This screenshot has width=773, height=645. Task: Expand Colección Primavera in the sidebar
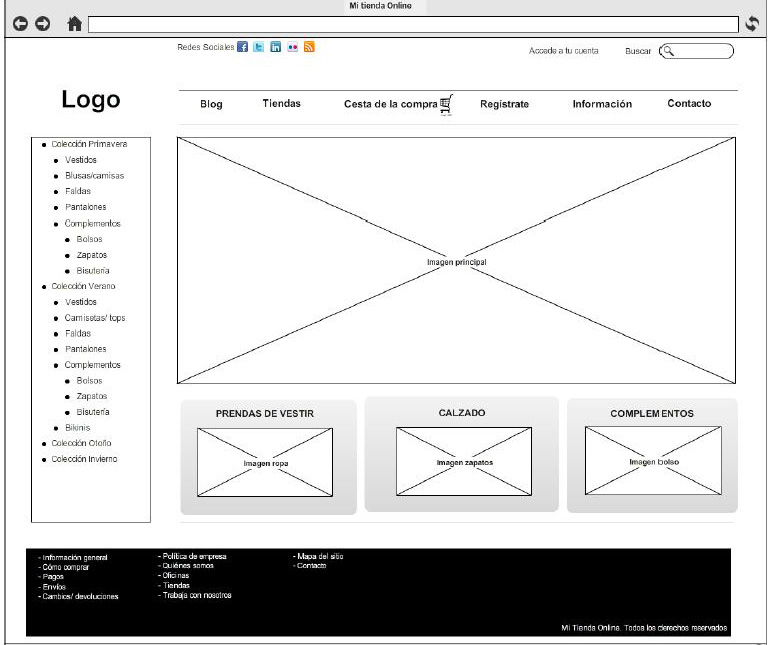point(89,144)
